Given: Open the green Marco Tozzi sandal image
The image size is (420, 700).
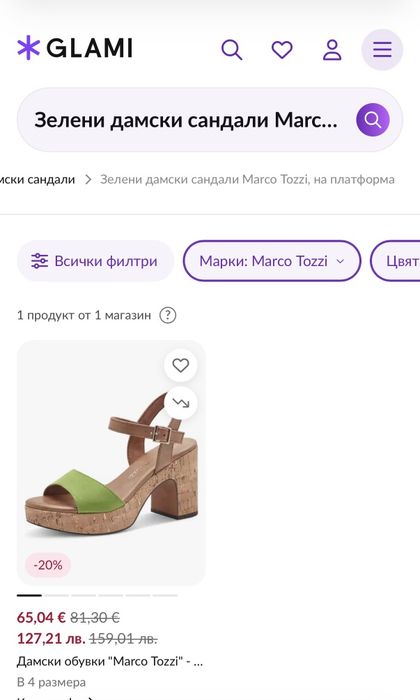Looking at the screenshot, I should 111,463.
